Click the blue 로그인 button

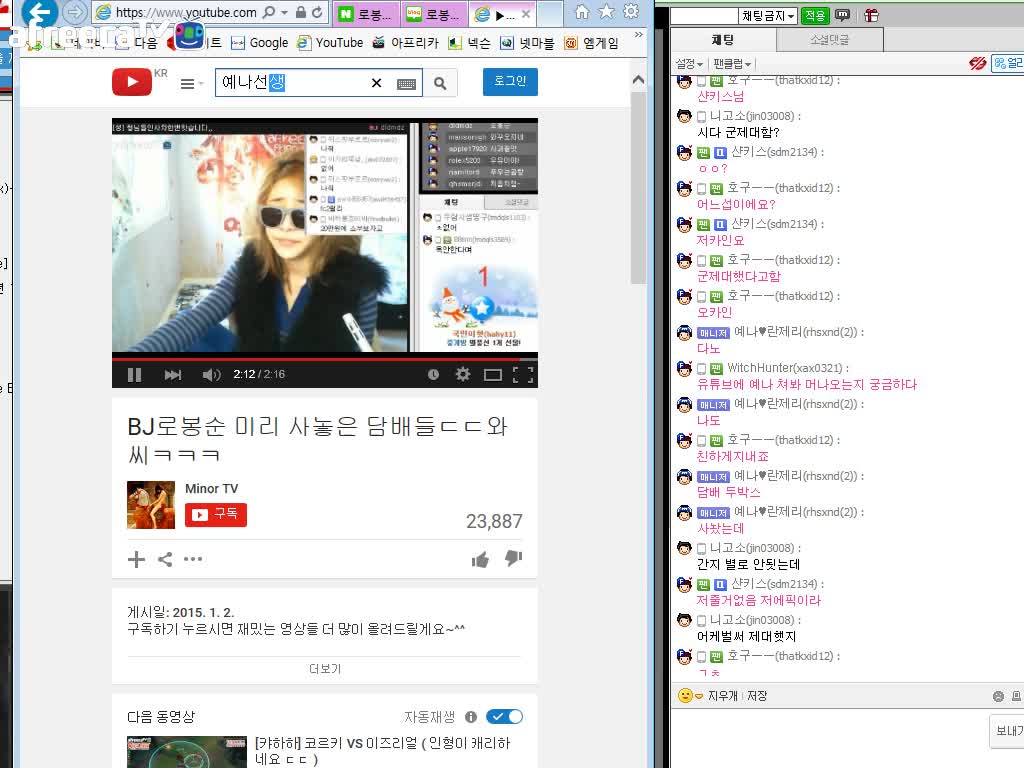pyautogui.click(x=510, y=82)
